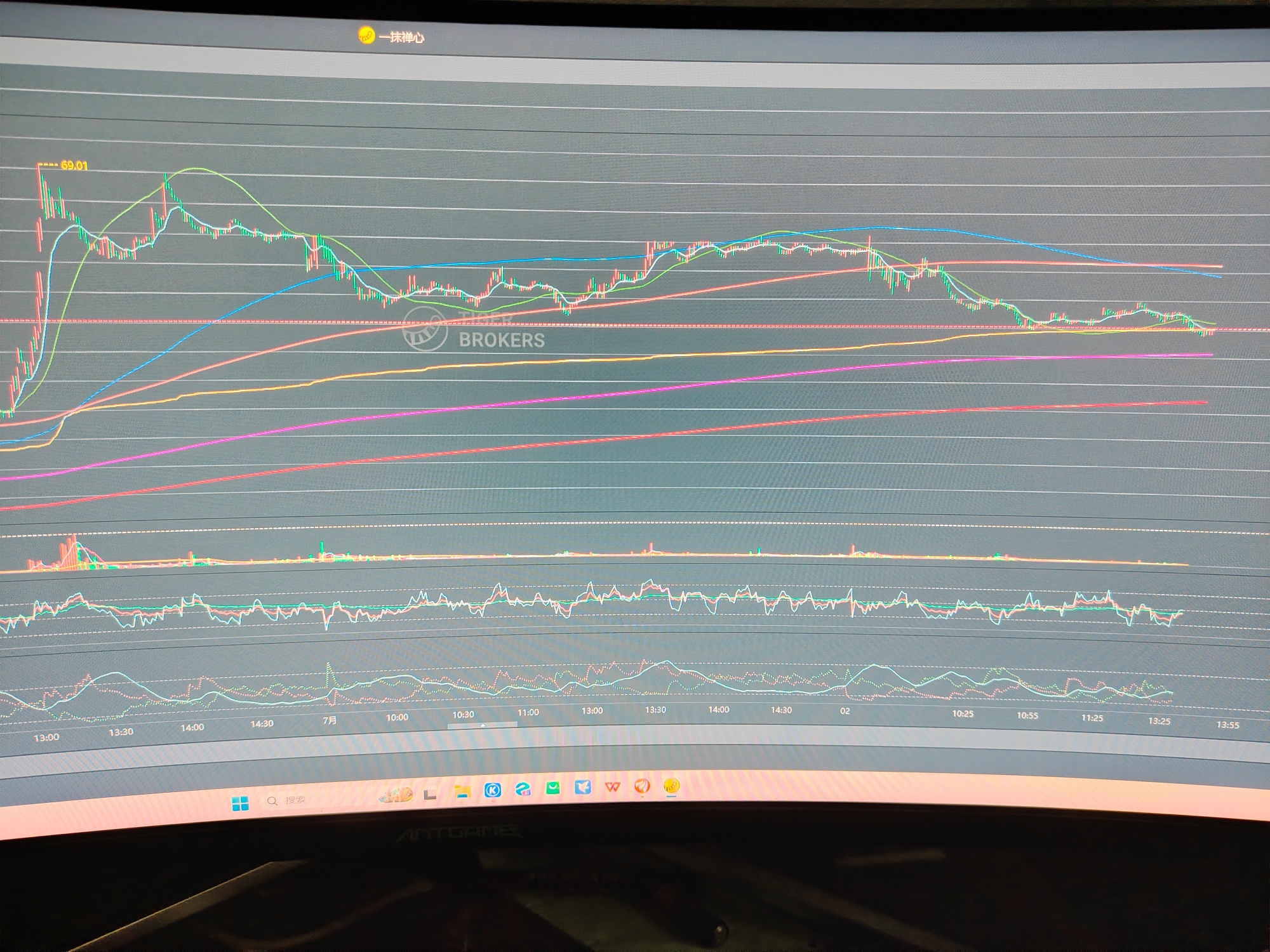Click the 69.01 high price label
The height and width of the screenshot is (952, 1270).
(74, 166)
